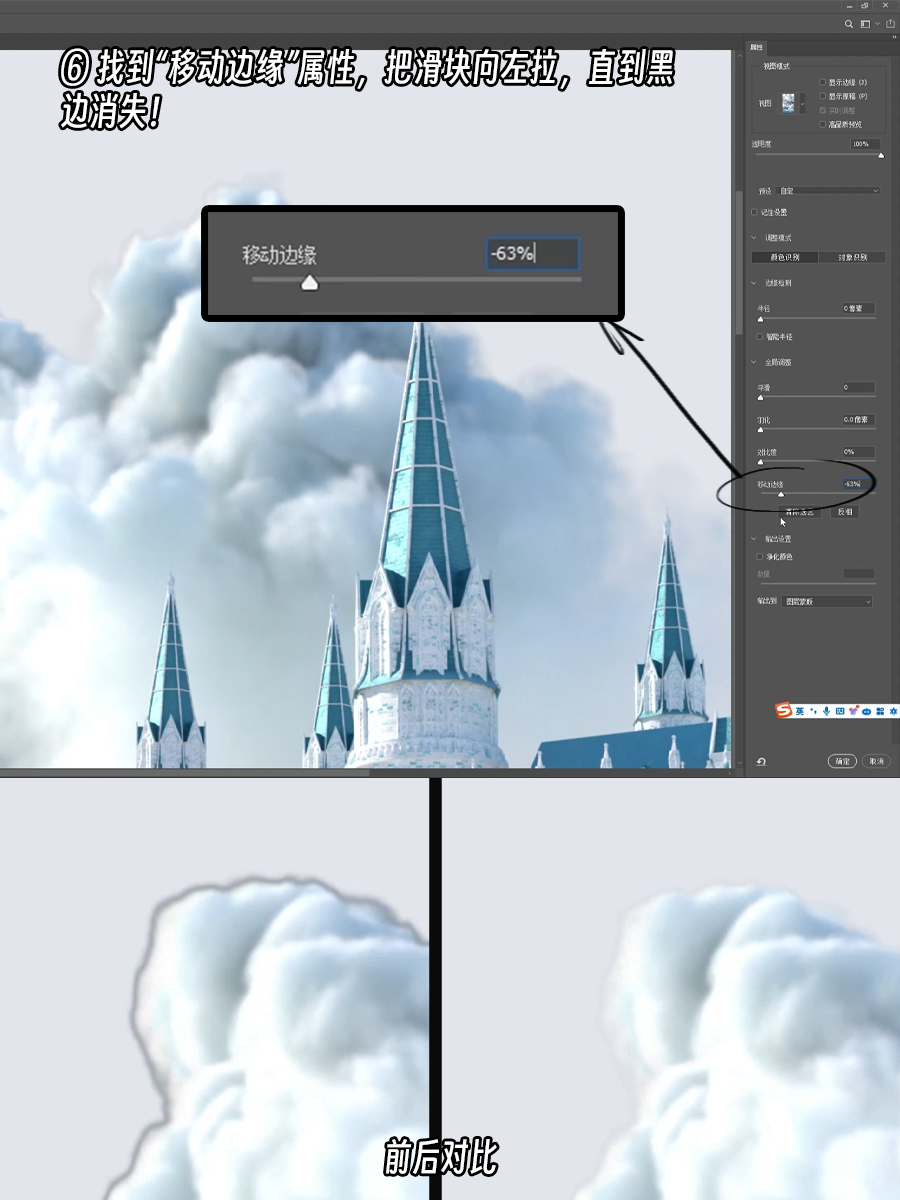Click the 半径 value field

coord(859,309)
